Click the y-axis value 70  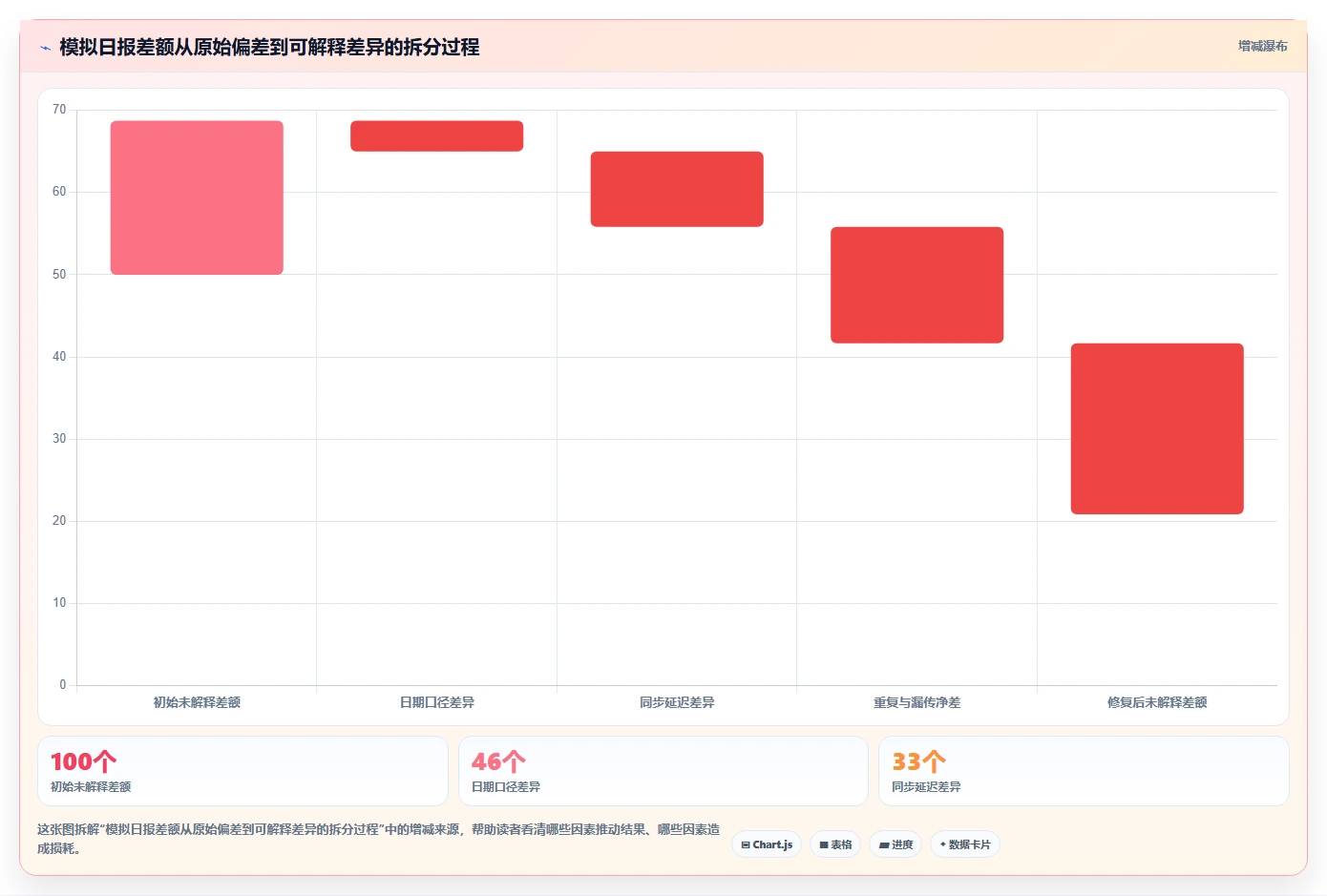point(59,110)
